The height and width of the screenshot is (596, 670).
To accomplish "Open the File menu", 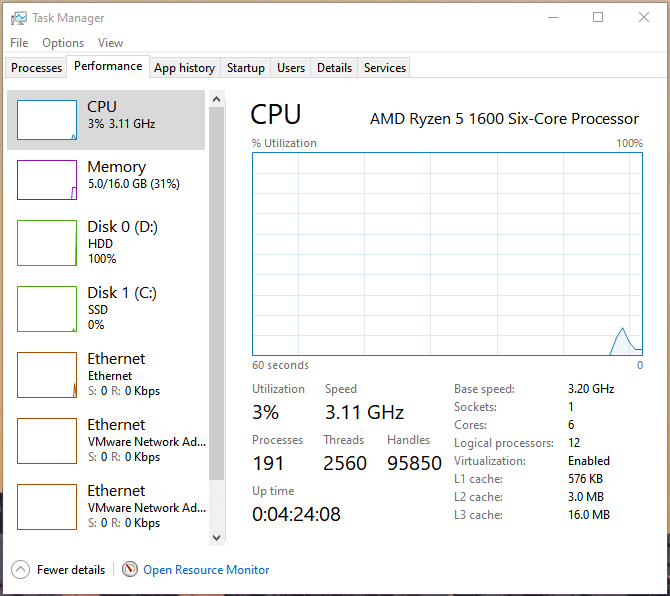I will [x=19, y=43].
